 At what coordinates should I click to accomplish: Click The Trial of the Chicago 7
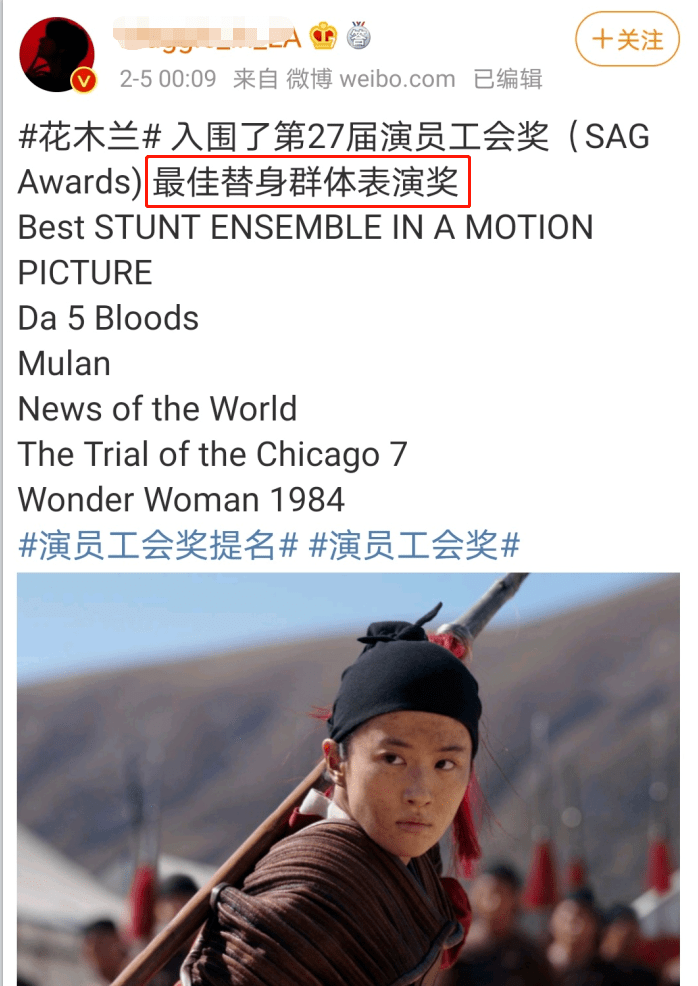point(213,454)
